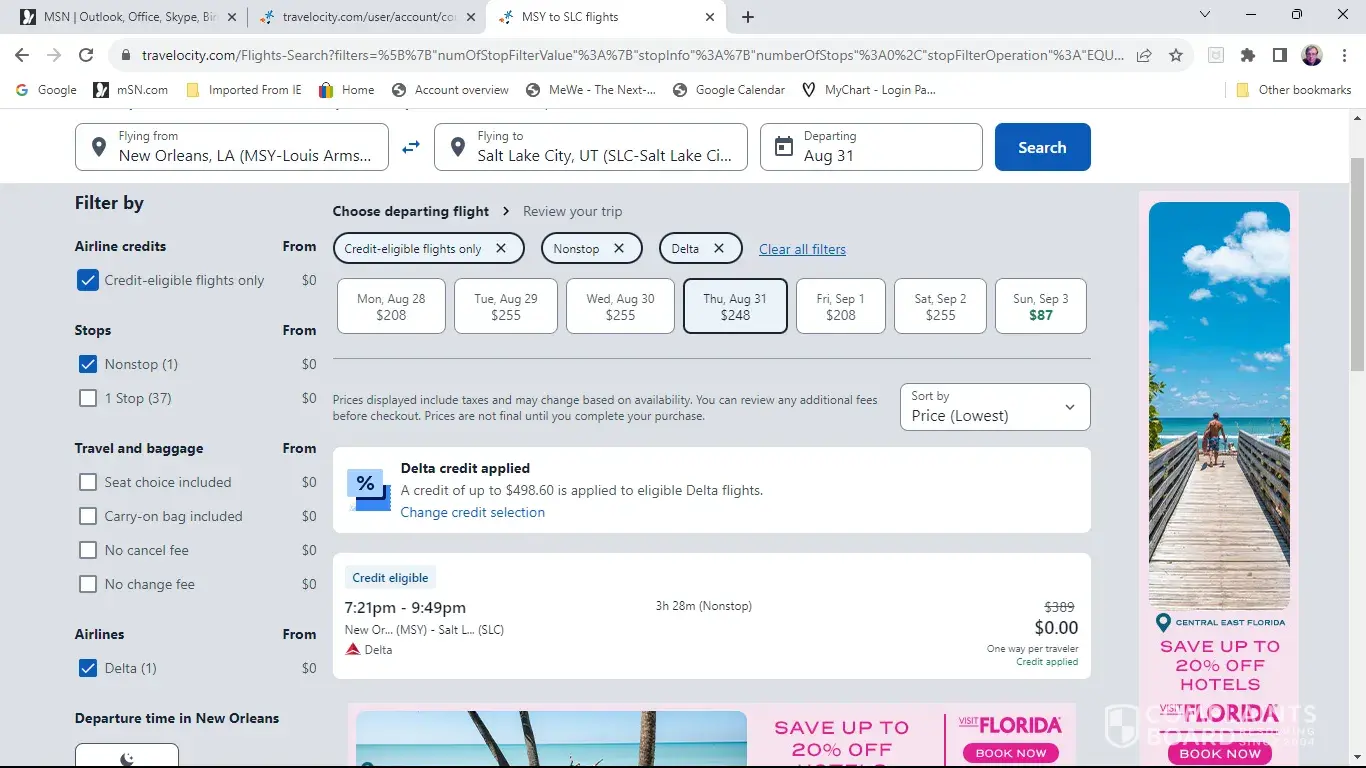Uncheck Credit-eligible flights only checkbox
1366x768 pixels.
coord(88,281)
